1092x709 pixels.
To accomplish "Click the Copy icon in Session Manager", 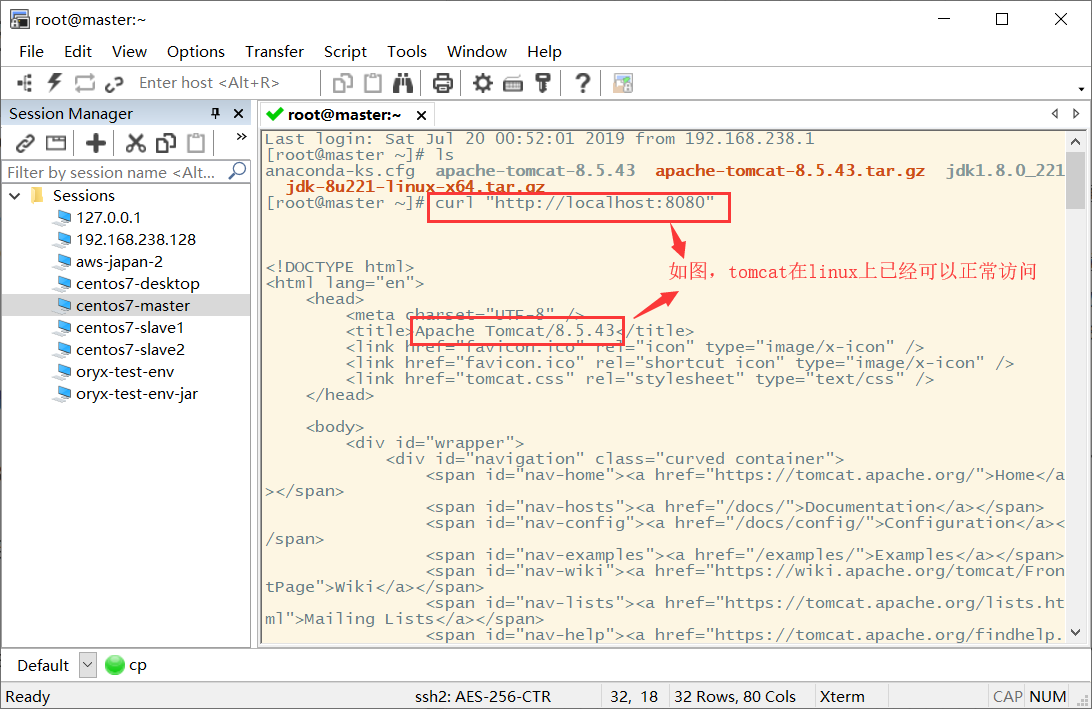I will (166, 143).
